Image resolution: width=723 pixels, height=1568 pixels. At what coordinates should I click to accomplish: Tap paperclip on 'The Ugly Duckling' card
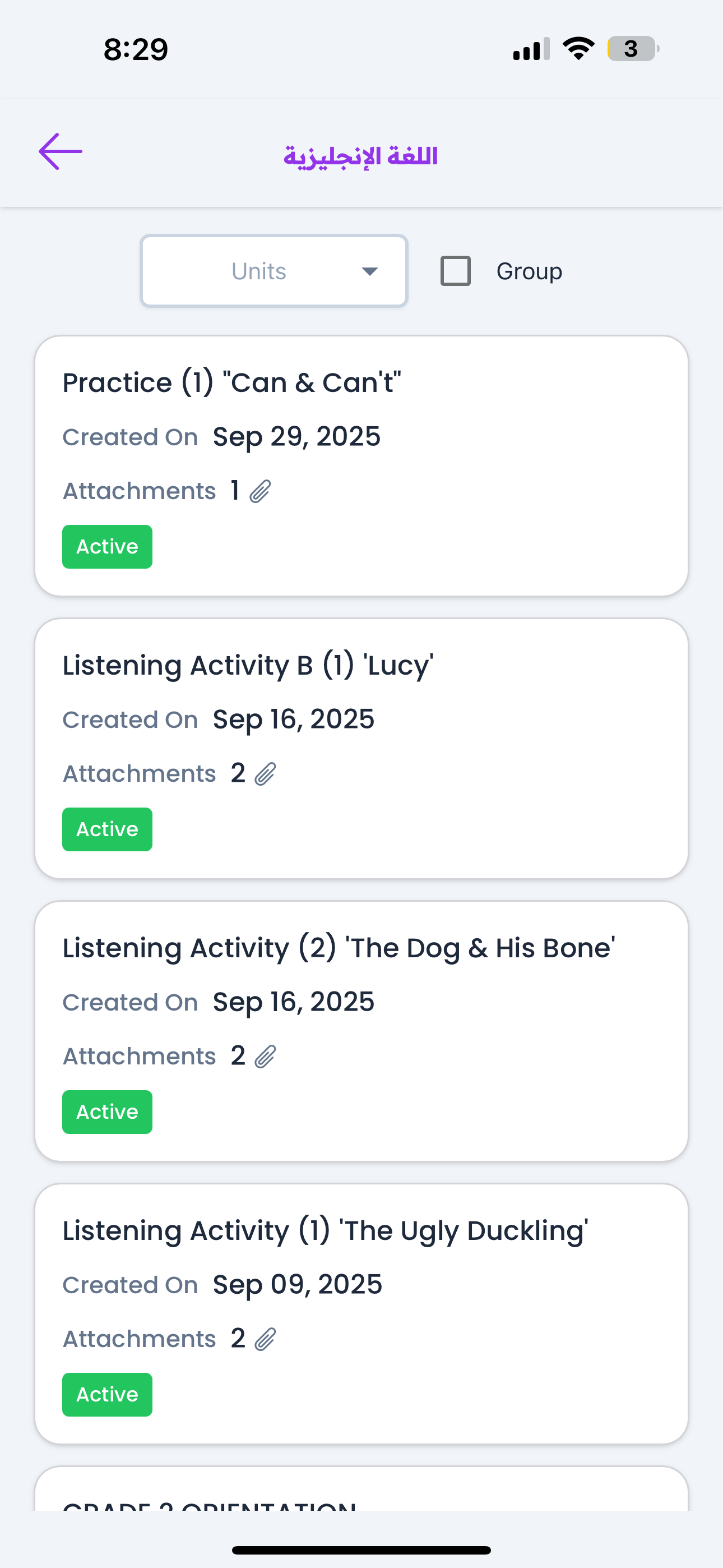[265, 1339]
